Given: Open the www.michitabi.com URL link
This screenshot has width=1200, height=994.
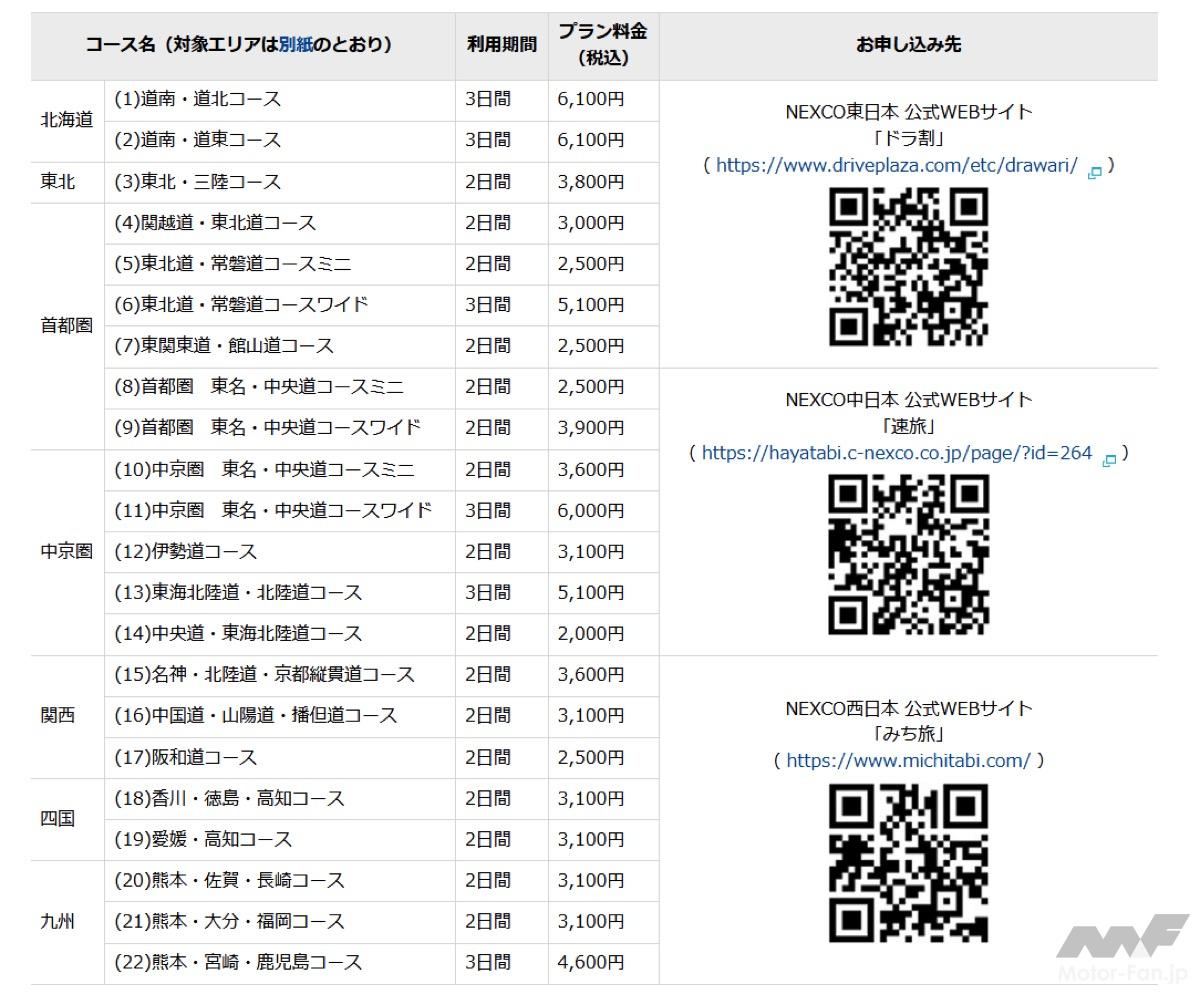Looking at the screenshot, I should pyautogui.click(x=908, y=761).
